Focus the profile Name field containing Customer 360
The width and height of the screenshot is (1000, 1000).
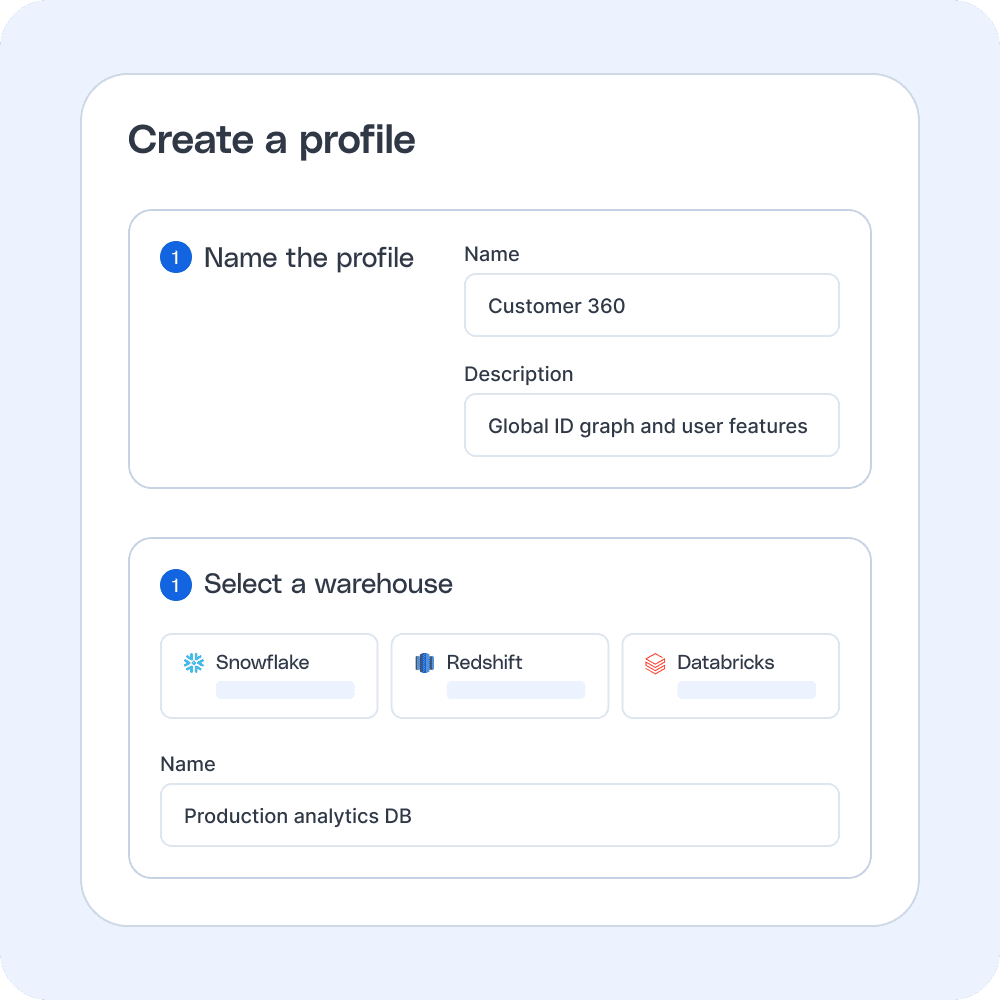pos(651,306)
